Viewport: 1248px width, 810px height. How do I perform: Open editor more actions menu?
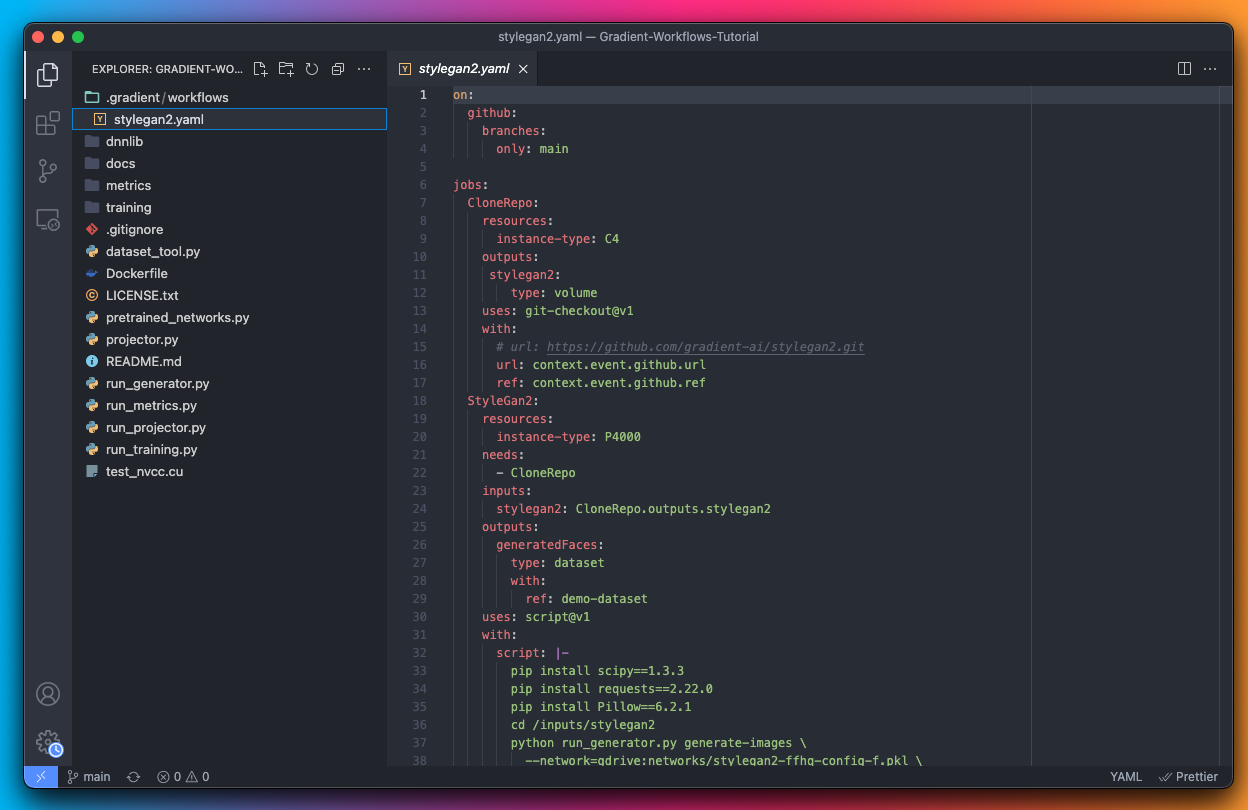(x=1210, y=69)
